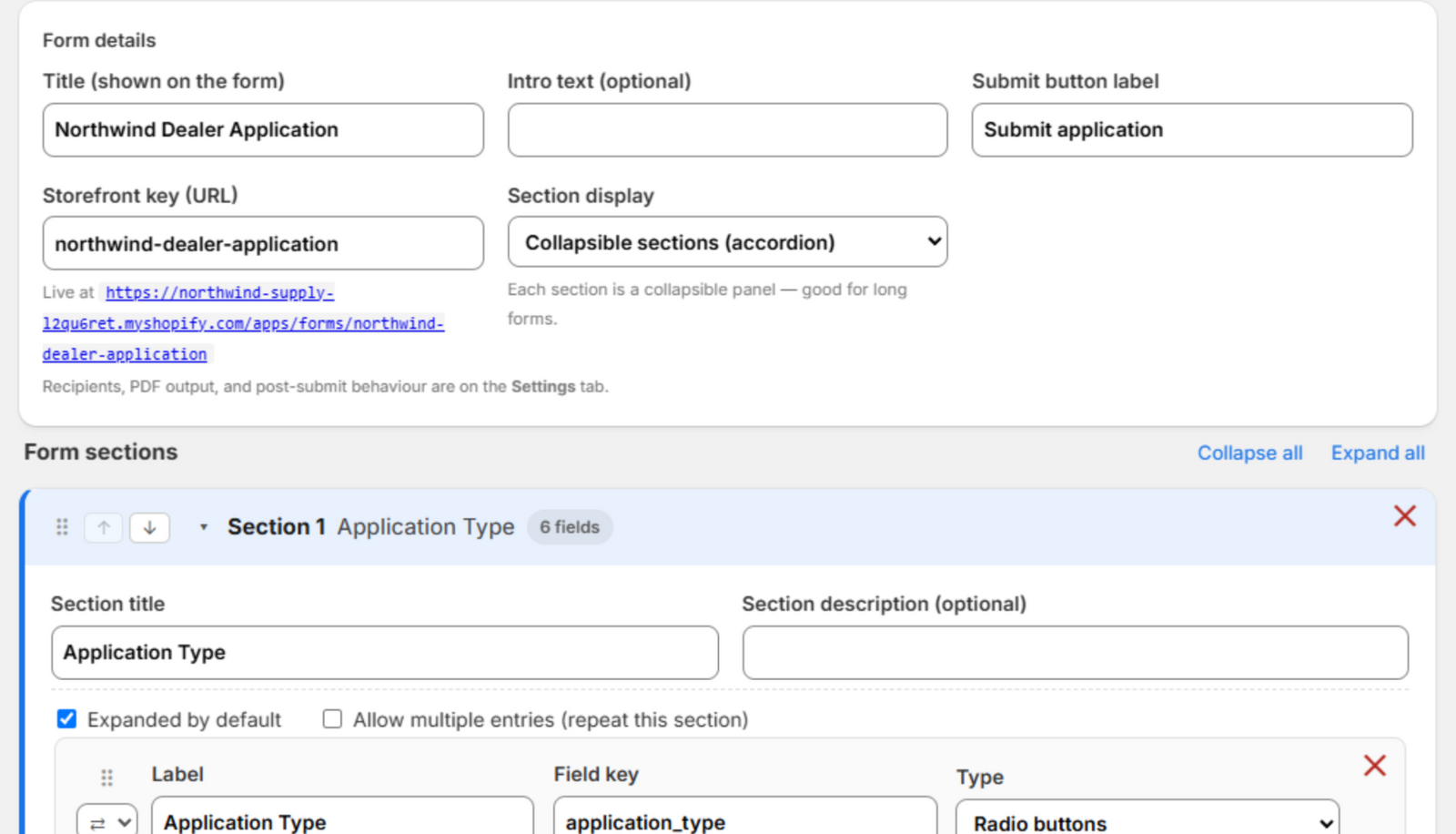Open the Section display dropdown
This screenshot has width=1456, height=834.
click(728, 242)
